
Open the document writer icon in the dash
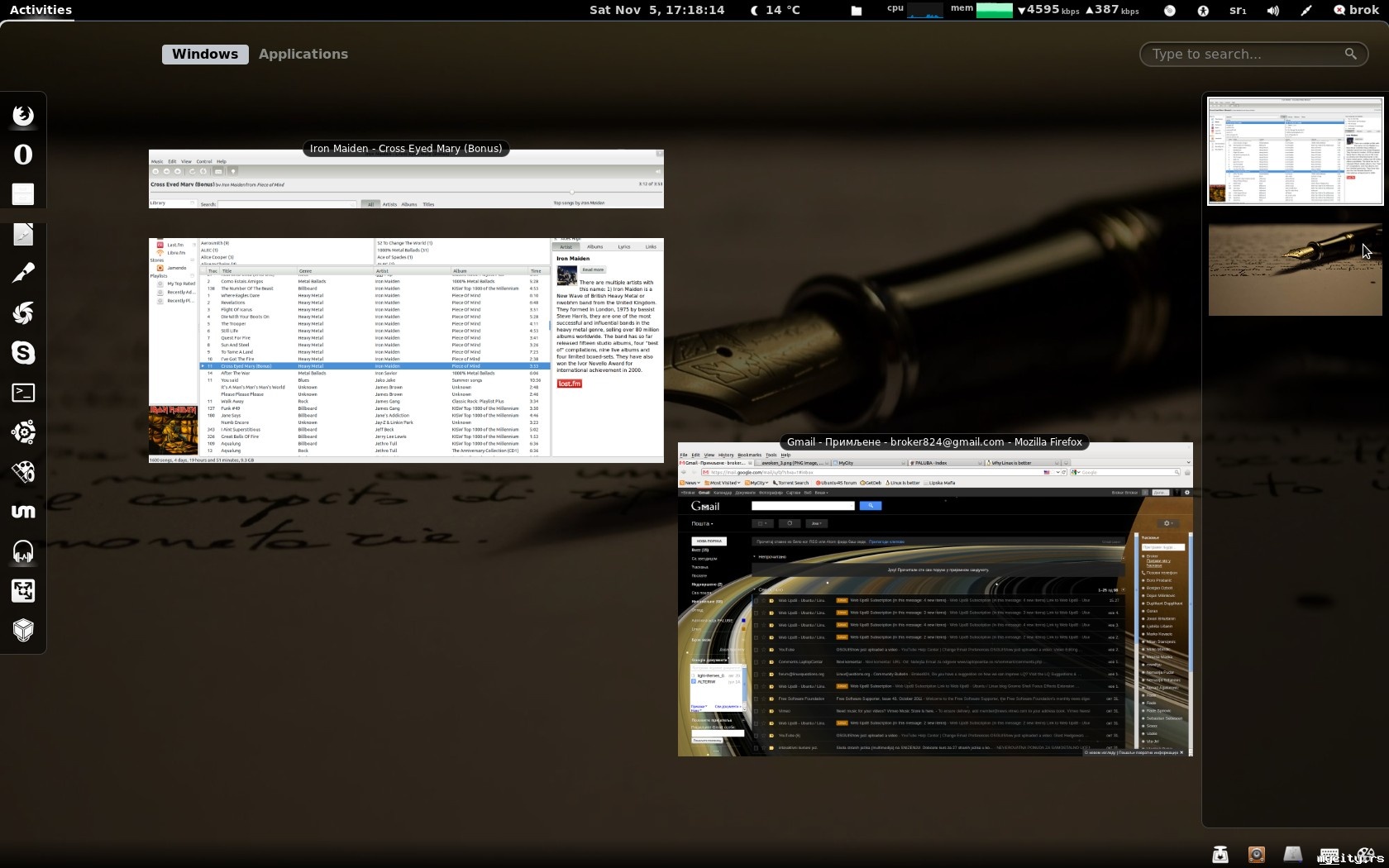[x=23, y=234]
